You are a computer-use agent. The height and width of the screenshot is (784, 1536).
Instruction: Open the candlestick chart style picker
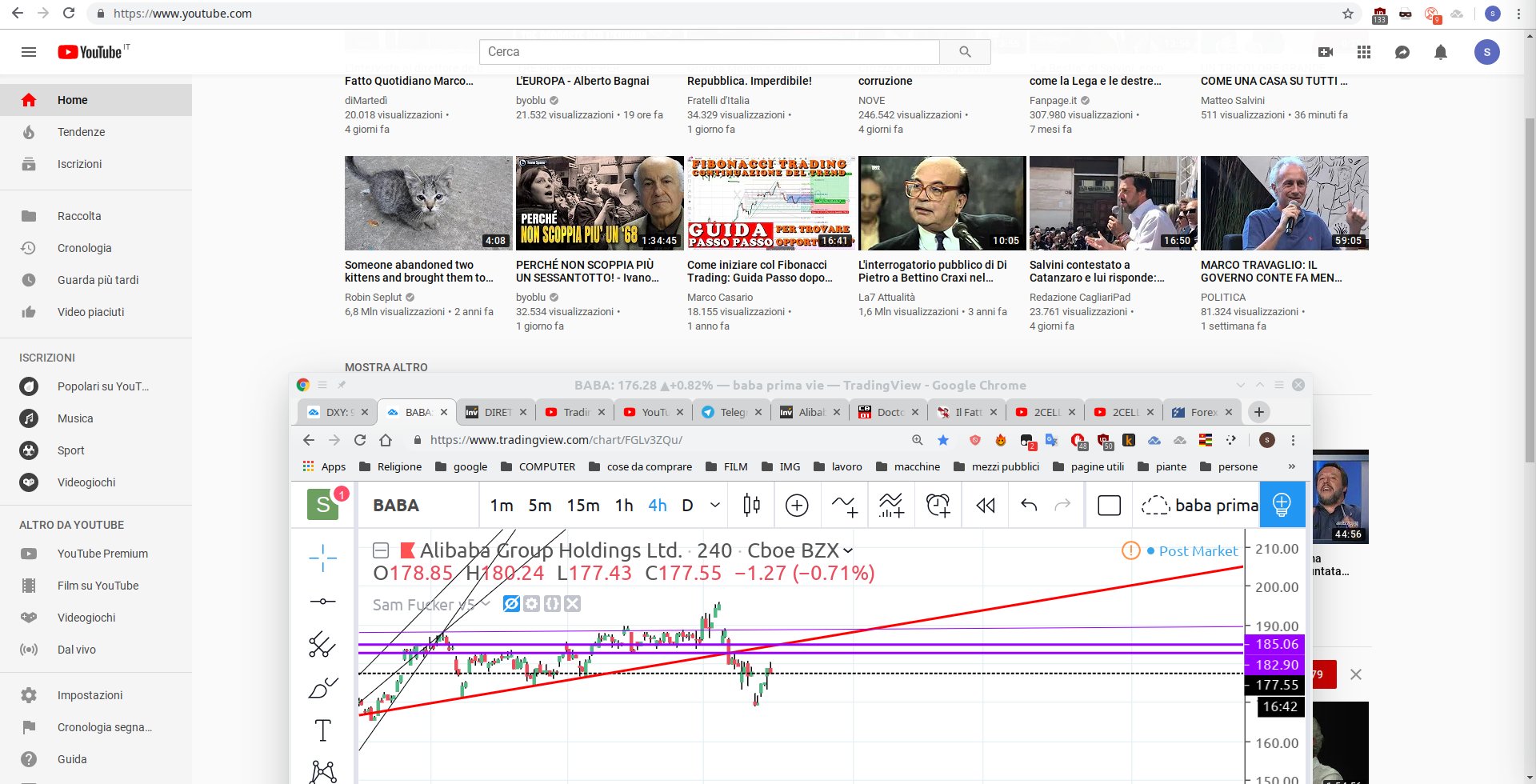[751, 505]
